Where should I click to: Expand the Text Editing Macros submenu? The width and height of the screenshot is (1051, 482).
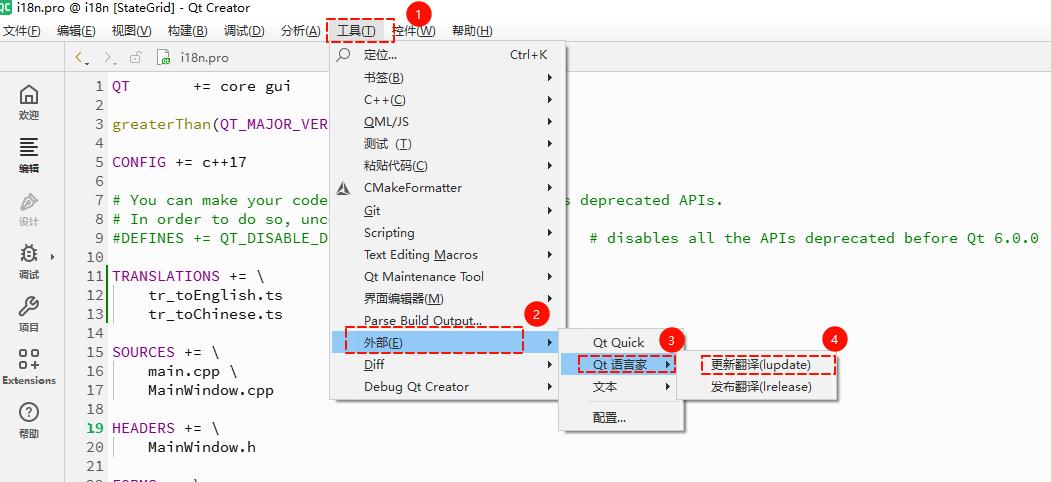click(448, 255)
